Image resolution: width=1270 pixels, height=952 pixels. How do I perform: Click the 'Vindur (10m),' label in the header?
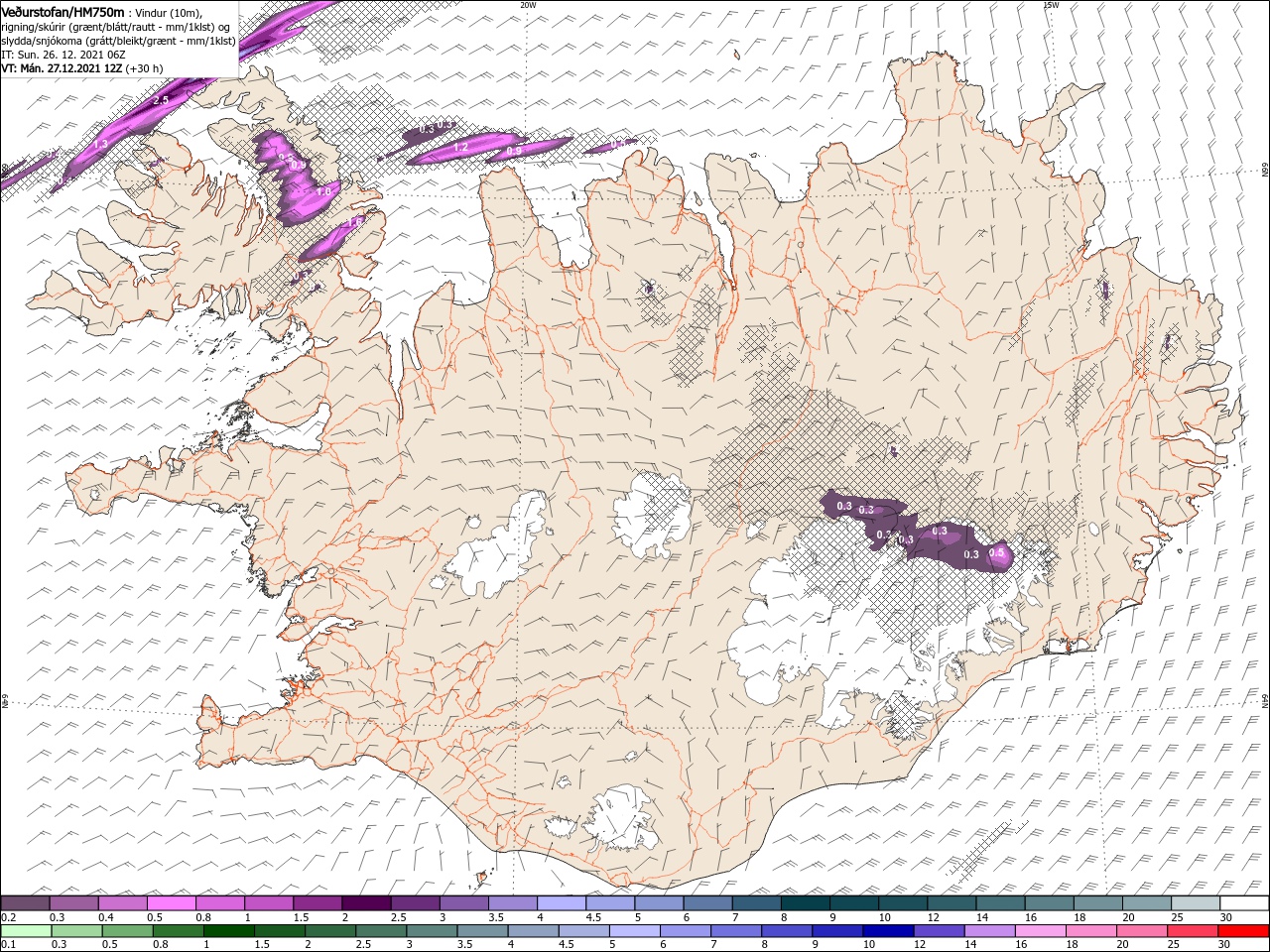point(167,12)
